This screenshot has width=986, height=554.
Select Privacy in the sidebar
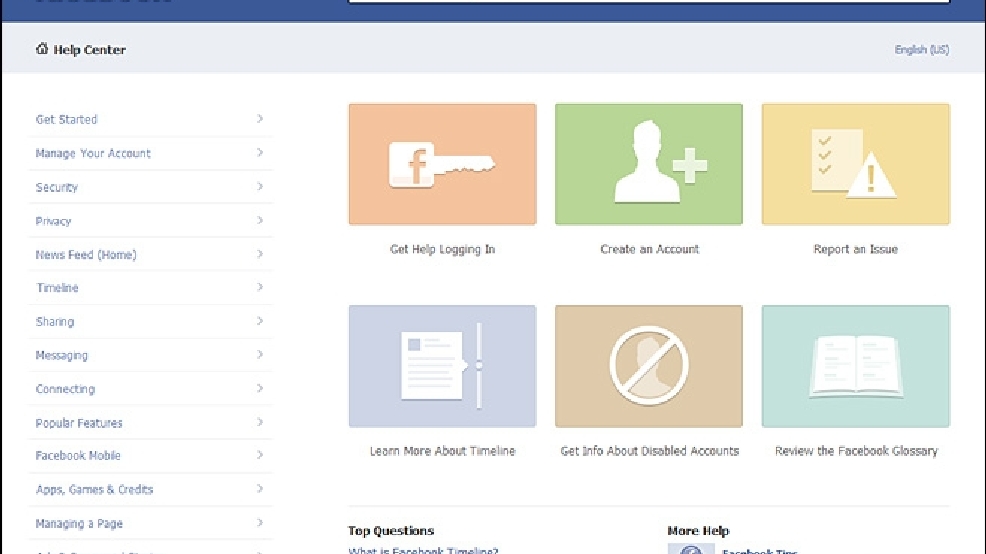[x=53, y=221]
